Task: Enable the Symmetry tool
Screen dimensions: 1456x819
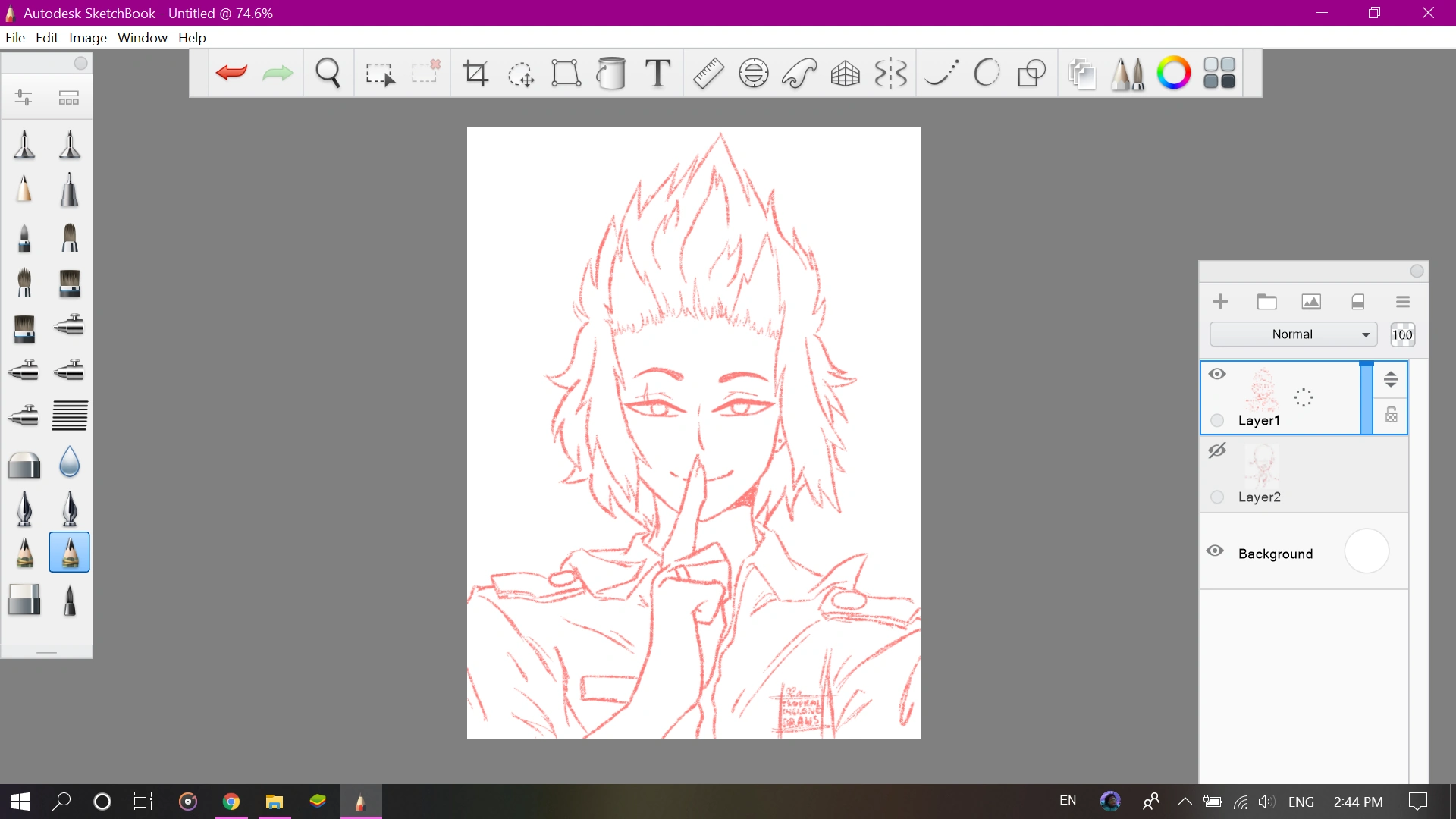Action: point(890,73)
